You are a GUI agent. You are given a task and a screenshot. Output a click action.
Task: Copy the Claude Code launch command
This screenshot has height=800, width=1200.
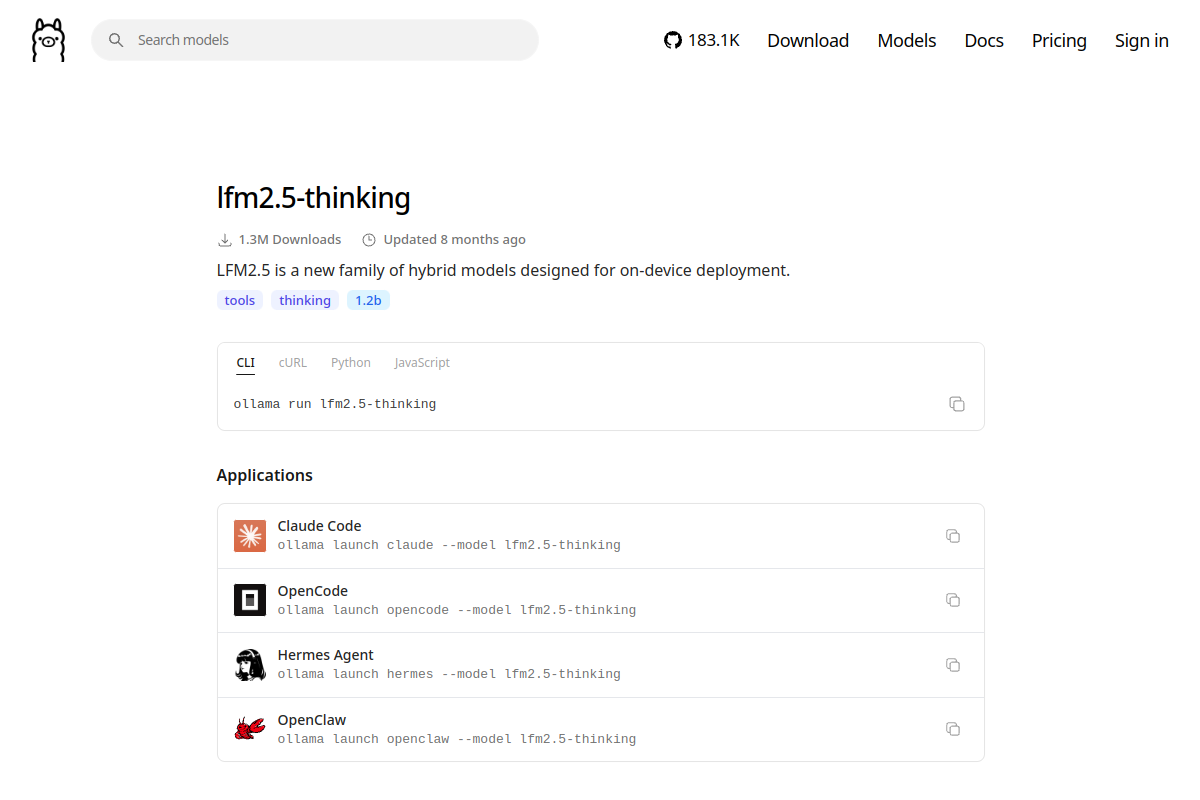pyautogui.click(x=953, y=536)
